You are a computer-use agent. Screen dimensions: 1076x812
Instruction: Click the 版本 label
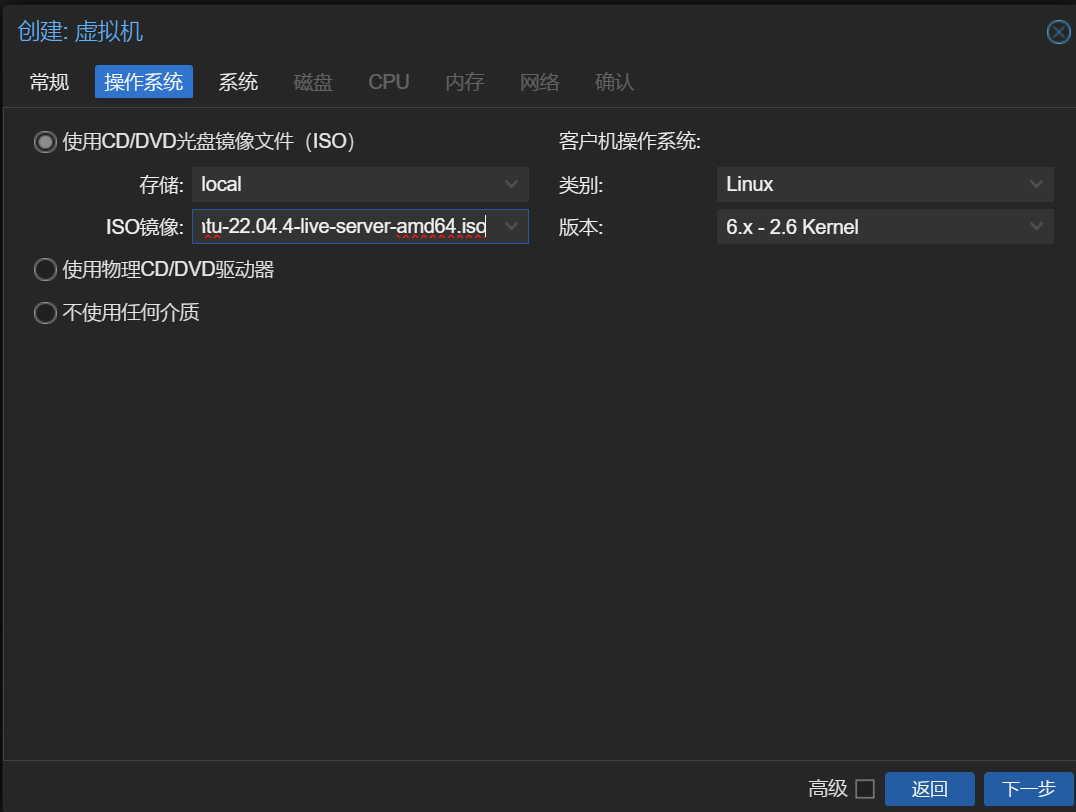[581, 227]
